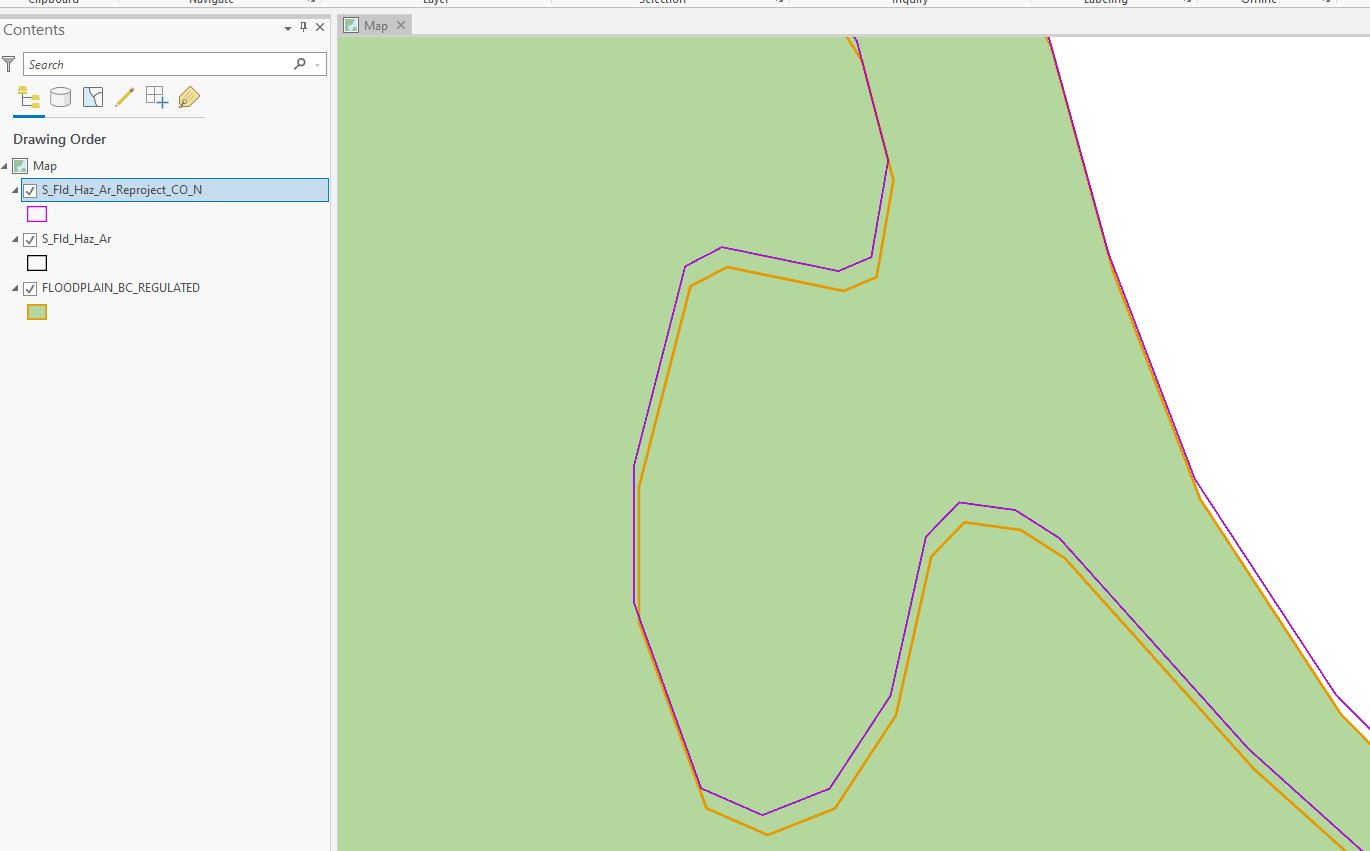The height and width of the screenshot is (851, 1370).
Task: Close the Map view tab
Action: (x=400, y=26)
